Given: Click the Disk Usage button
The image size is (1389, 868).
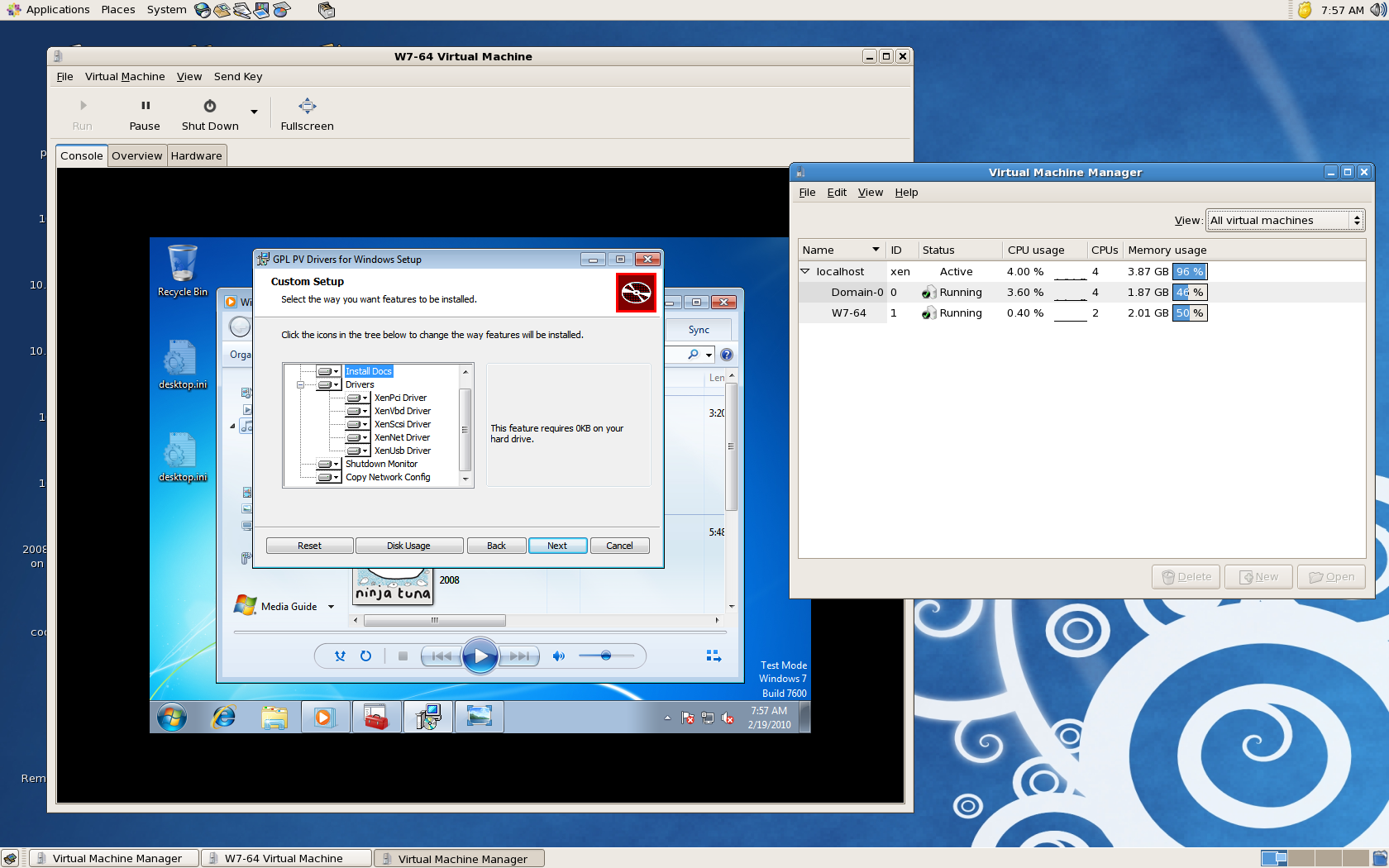Looking at the screenshot, I should click(x=408, y=546).
